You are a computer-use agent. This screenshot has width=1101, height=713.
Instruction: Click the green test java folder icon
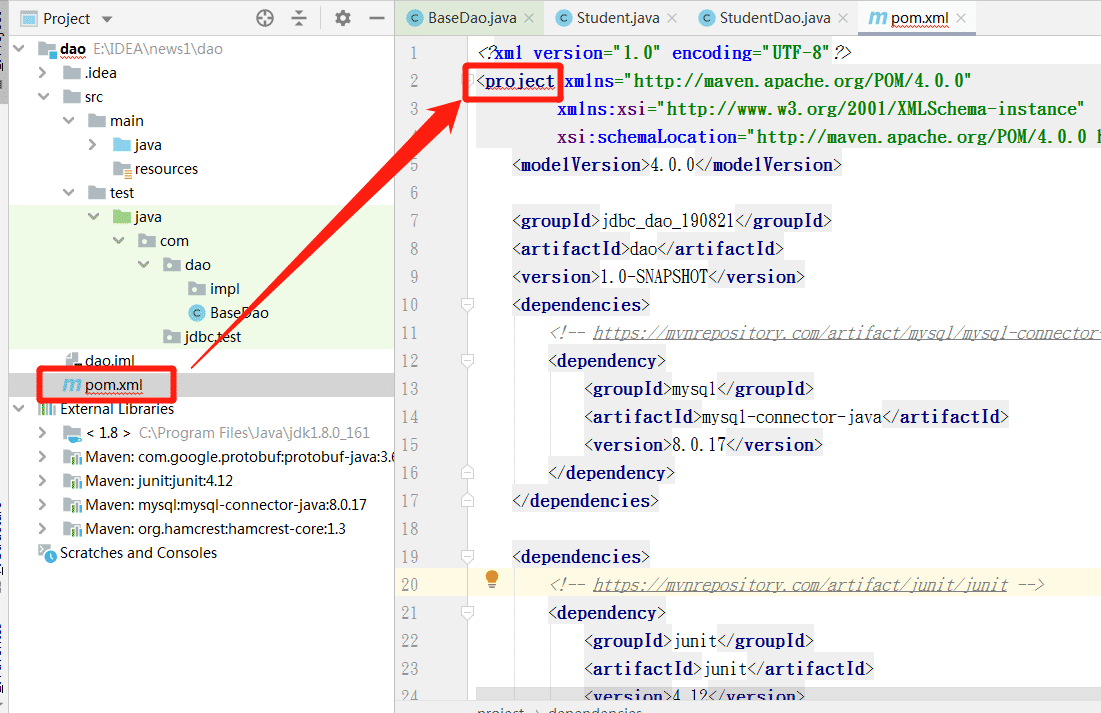[x=122, y=216]
